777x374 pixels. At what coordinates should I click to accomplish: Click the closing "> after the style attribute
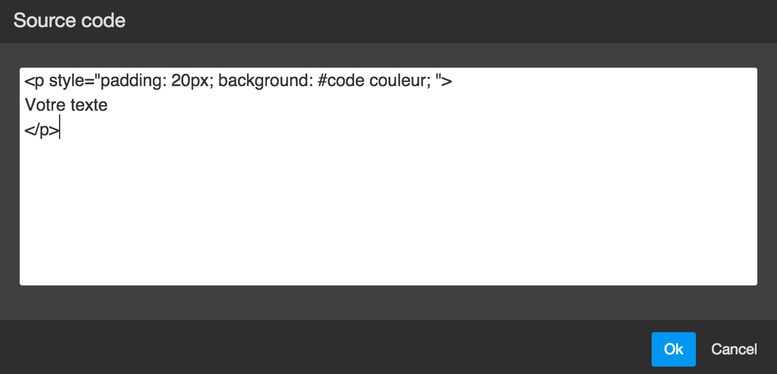[x=444, y=81]
